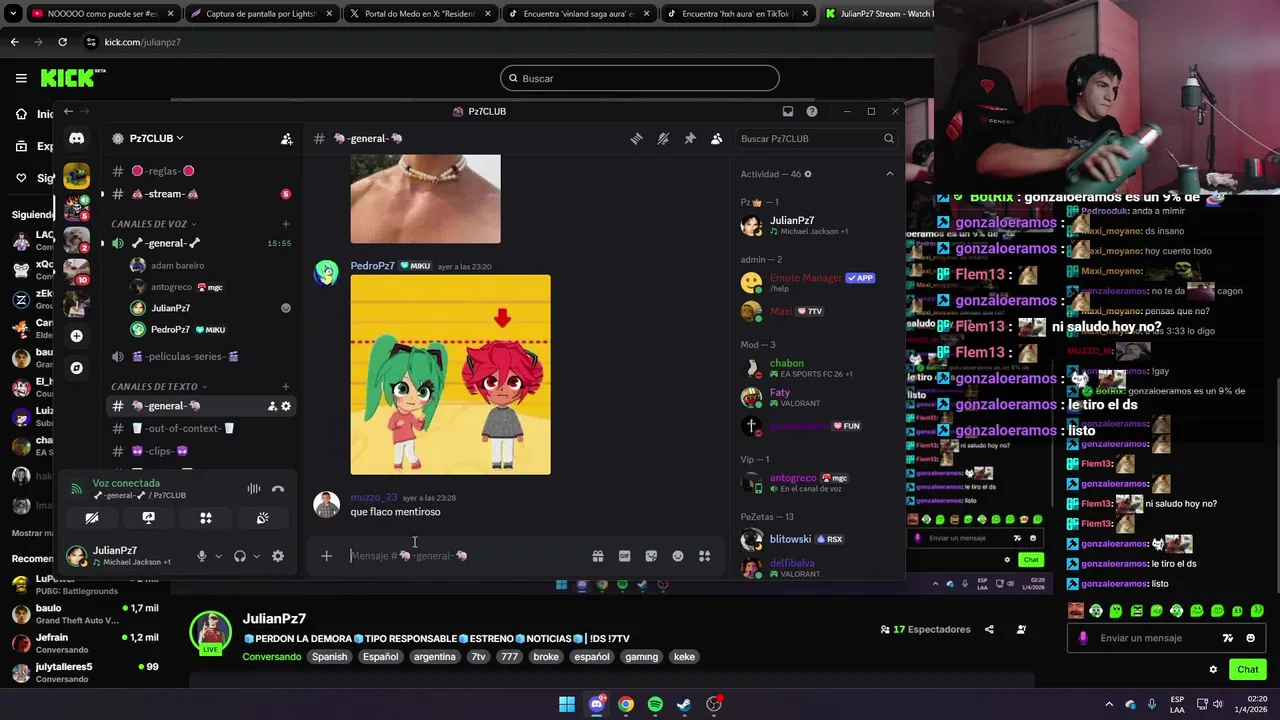The image size is (1280, 720).
Task: Open the chibi characters image by PedroPz7
Action: pyautogui.click(x=450, y=375)
